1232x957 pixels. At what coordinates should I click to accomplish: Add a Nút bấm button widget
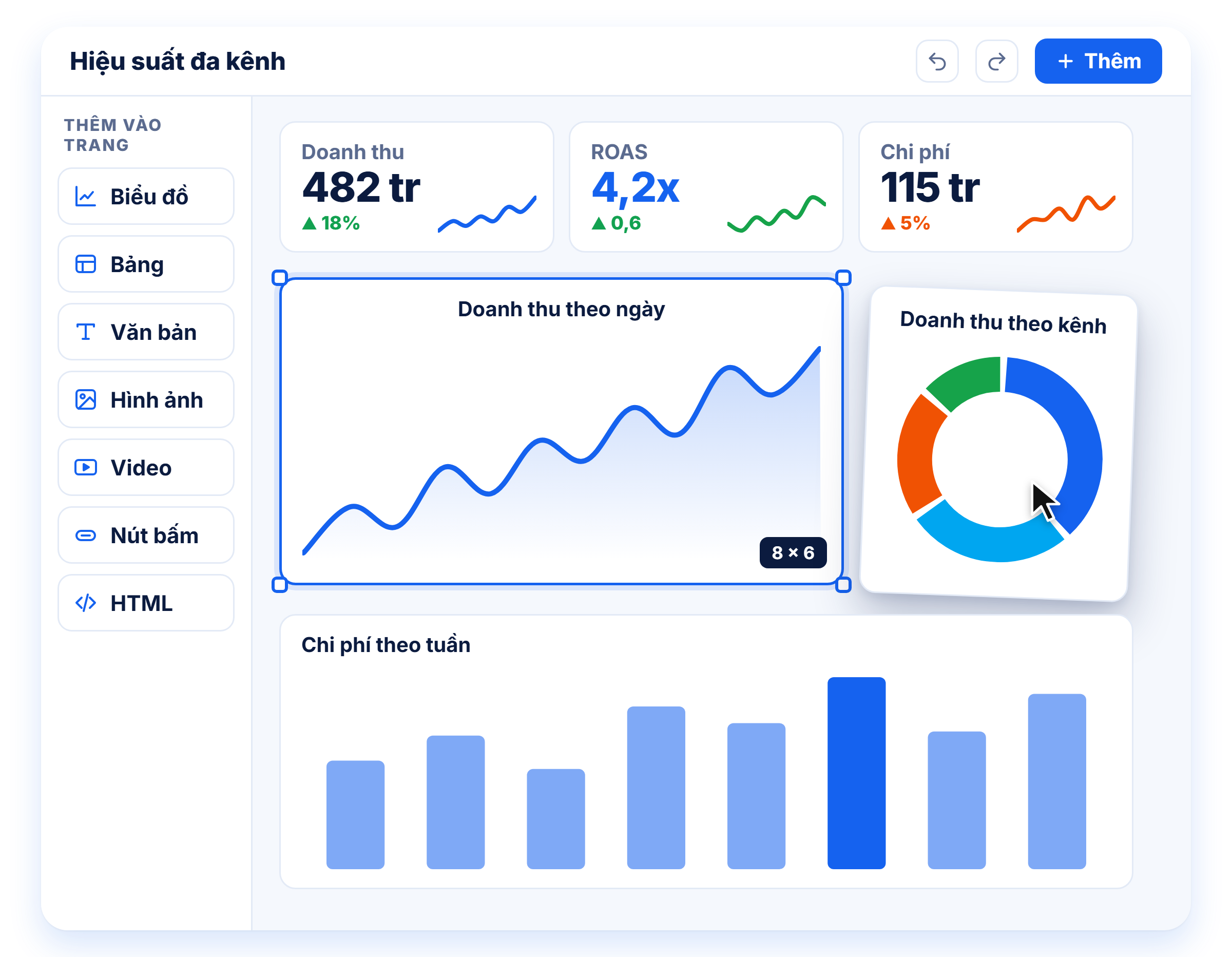pos(146,535)
